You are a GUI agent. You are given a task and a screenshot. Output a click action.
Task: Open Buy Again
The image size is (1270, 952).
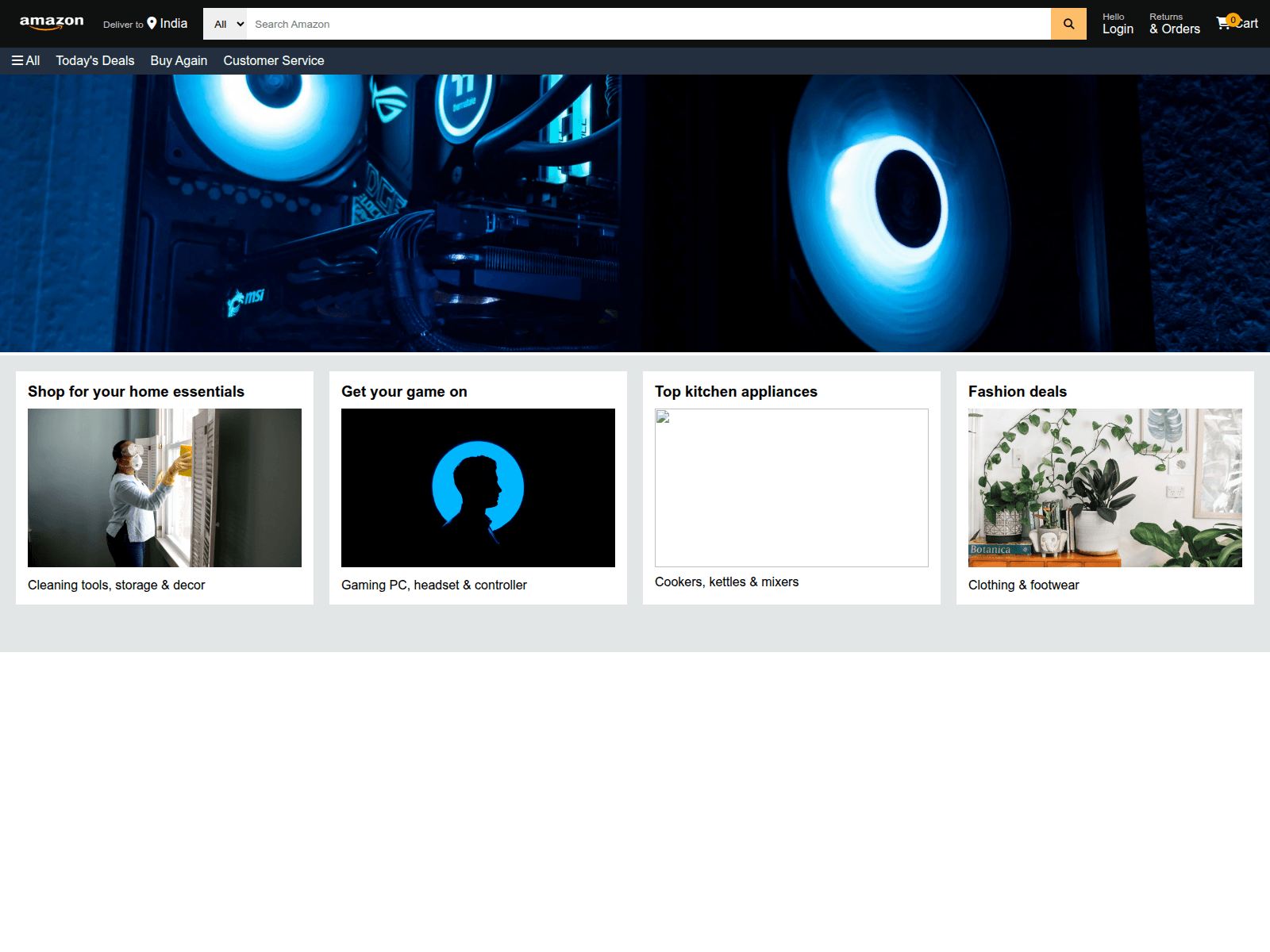point(178,60)
